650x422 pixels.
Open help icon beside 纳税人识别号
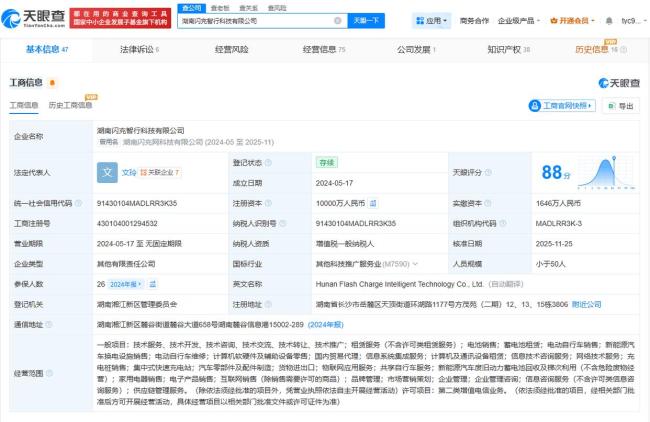click(x=282, y=223)
